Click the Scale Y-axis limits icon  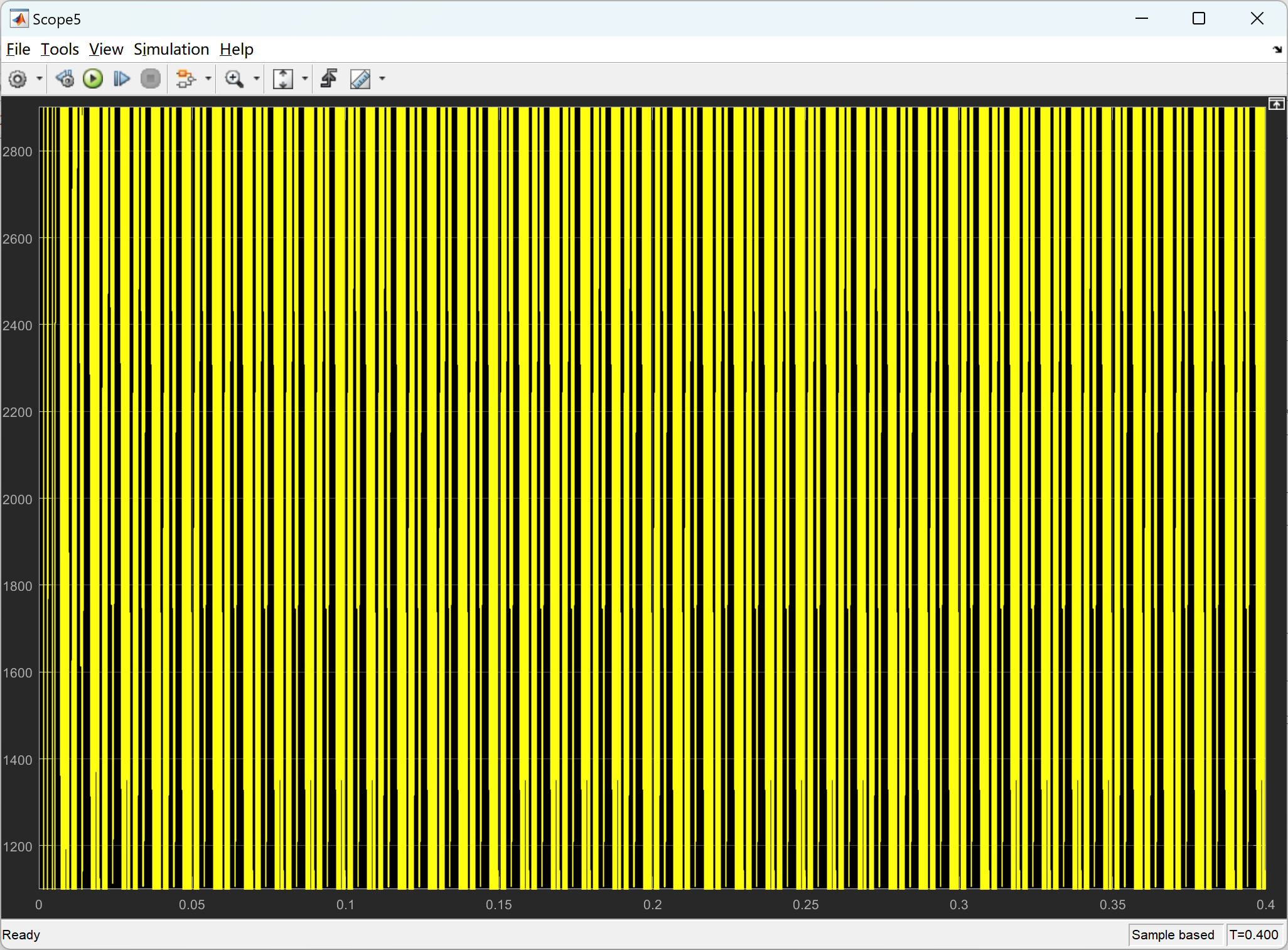pyautogui.click(x=283, y=79)
